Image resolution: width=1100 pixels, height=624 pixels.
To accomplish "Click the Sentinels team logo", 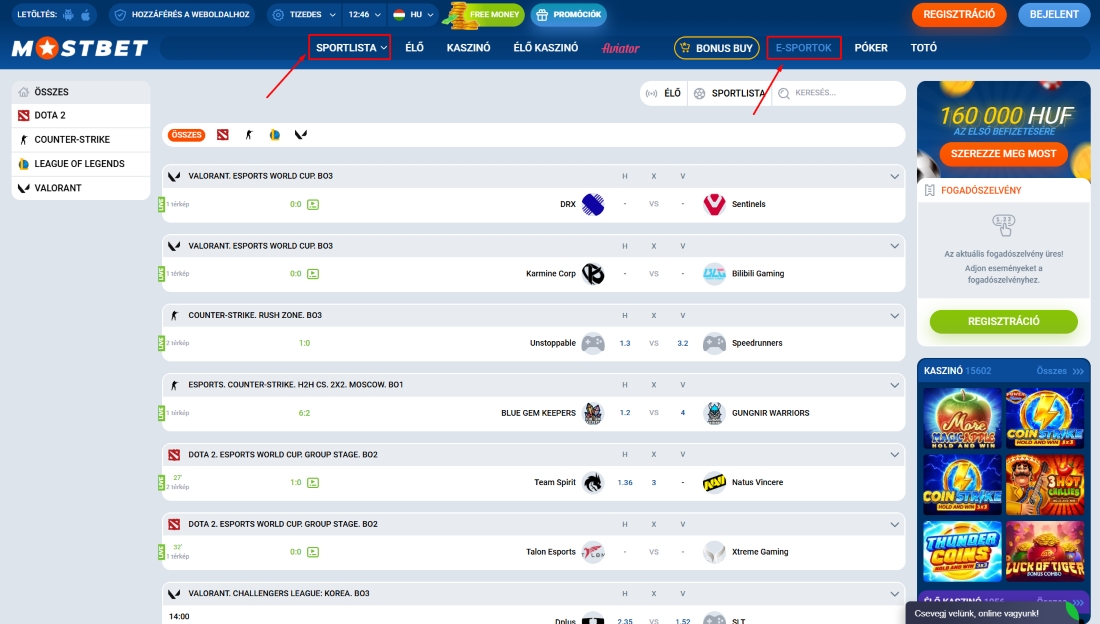I will (714, 204).
